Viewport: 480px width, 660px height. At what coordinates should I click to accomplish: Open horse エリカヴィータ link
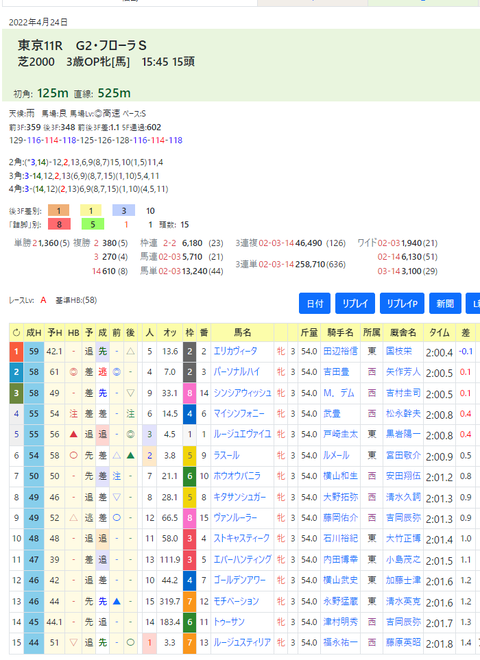pos(235,351)
